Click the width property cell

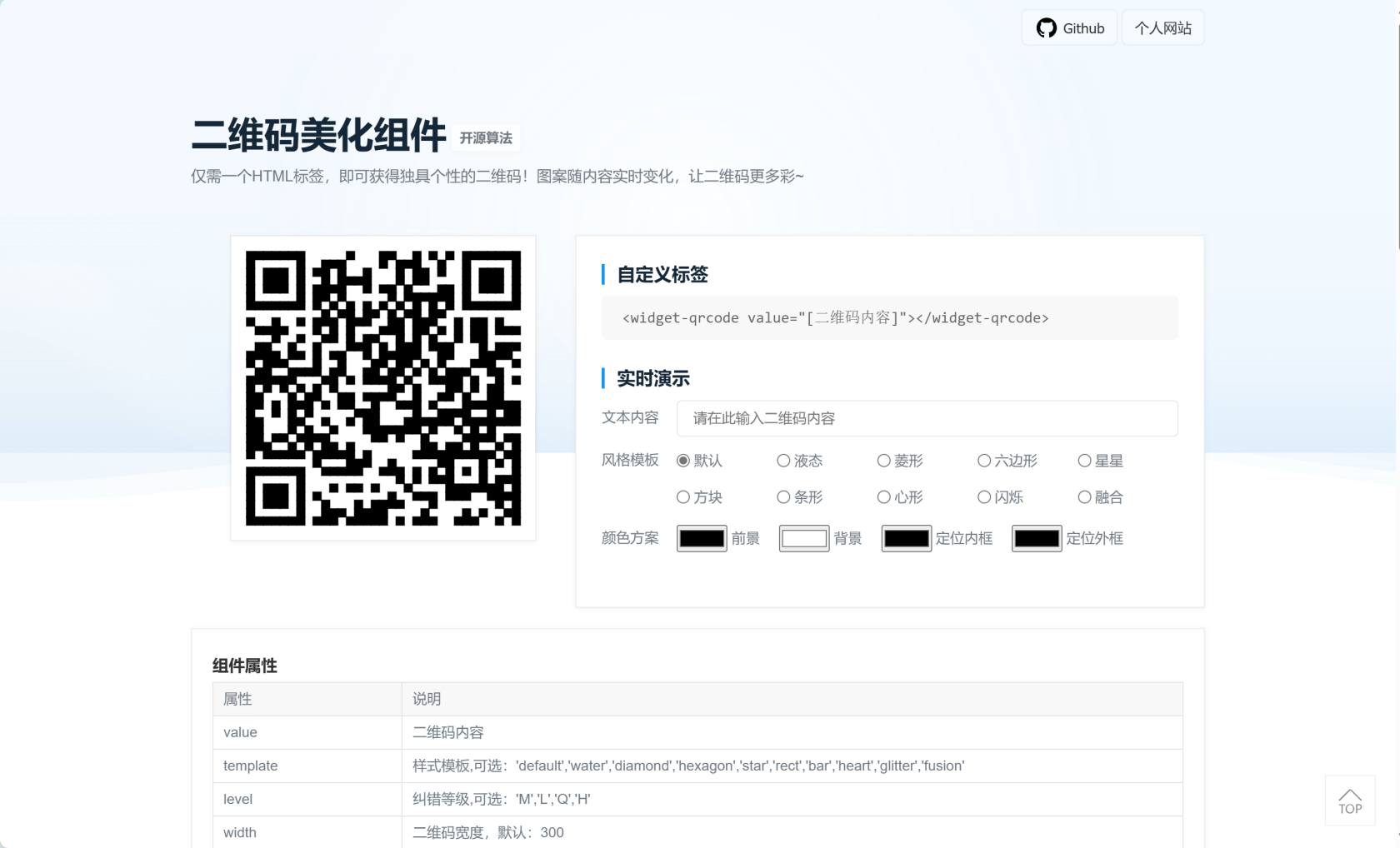(x=307, y=832)
